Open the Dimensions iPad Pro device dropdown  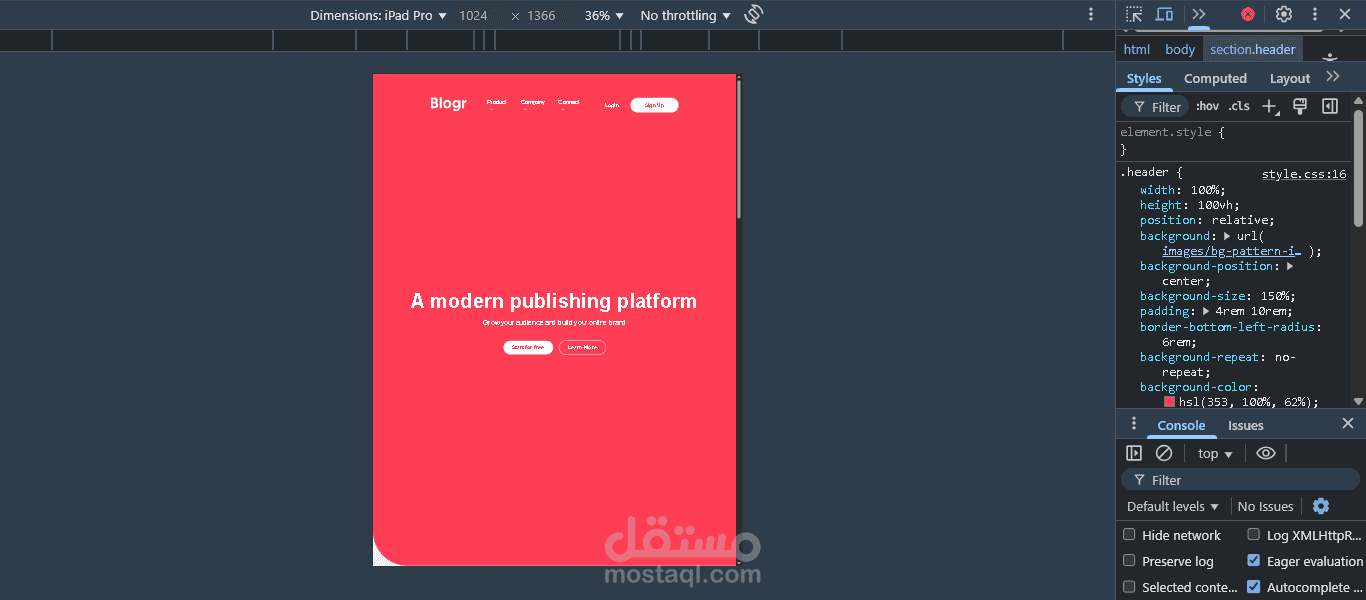point(378,15)
